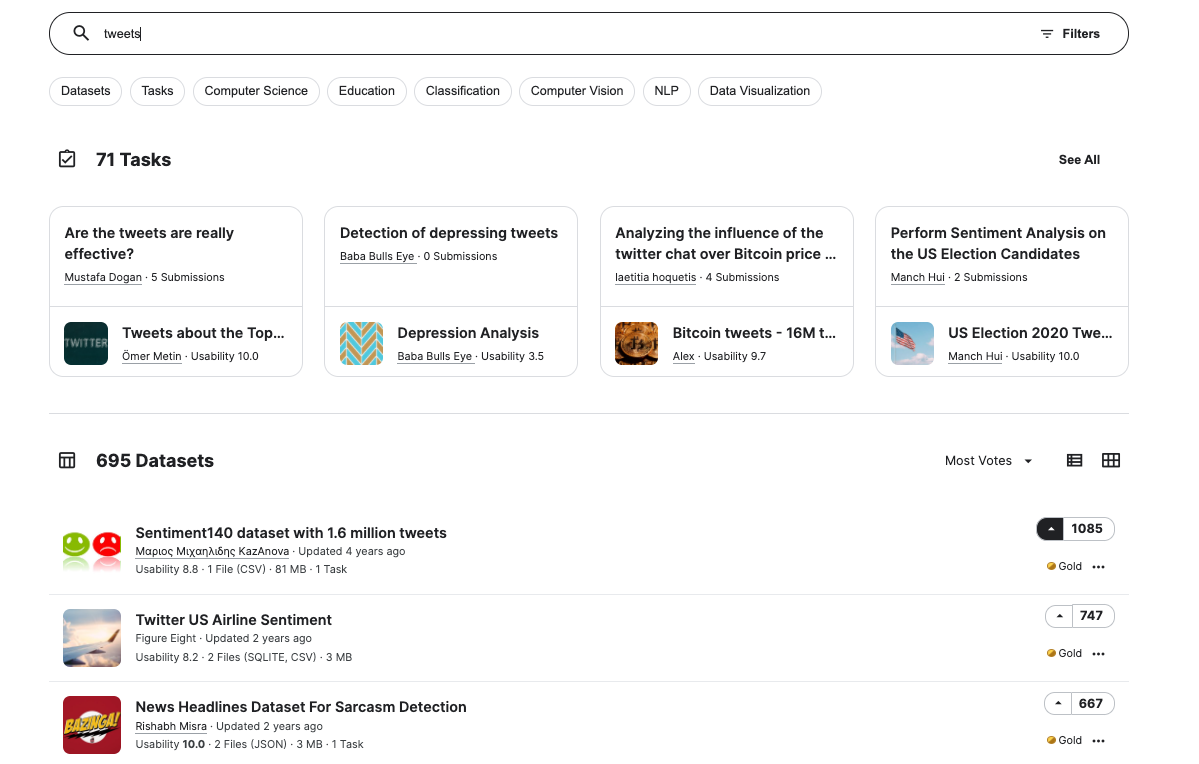Switch to grid view layout
This screenshot has width=1199, height=764.
pyautogui.click(x=1111, y=460)
